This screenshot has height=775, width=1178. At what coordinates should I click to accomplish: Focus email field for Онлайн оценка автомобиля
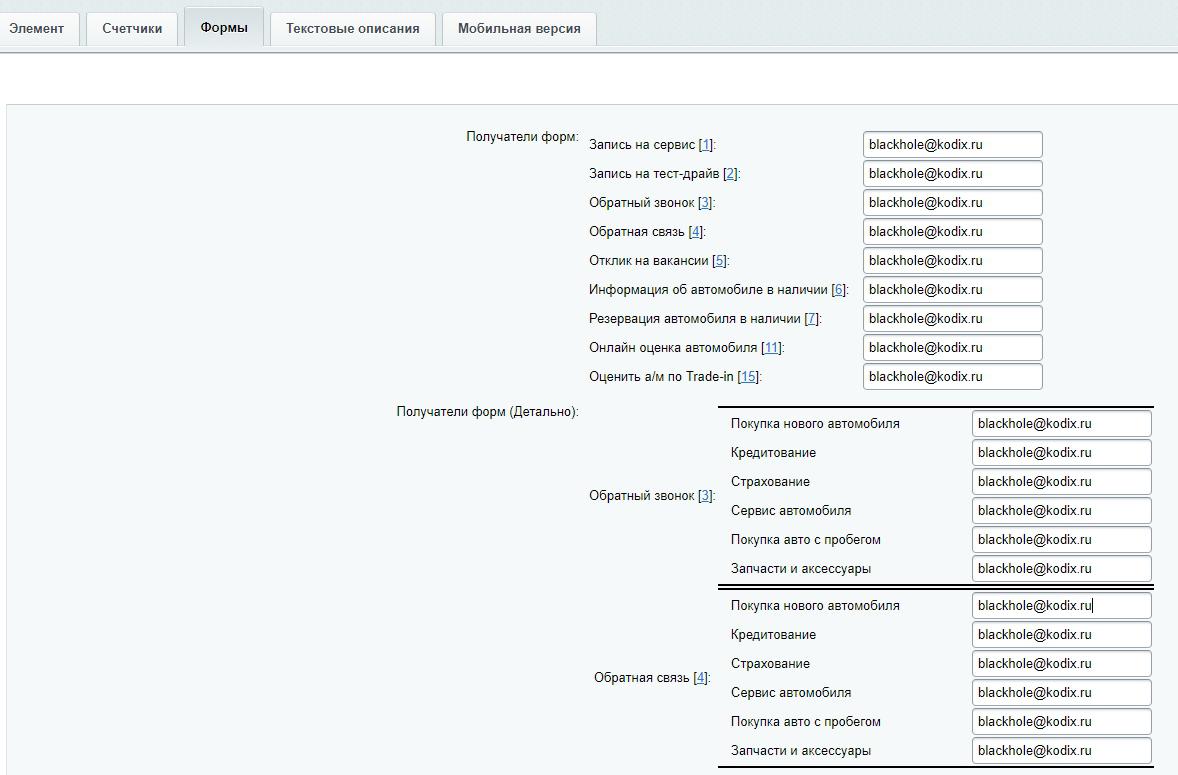[953, 348]
